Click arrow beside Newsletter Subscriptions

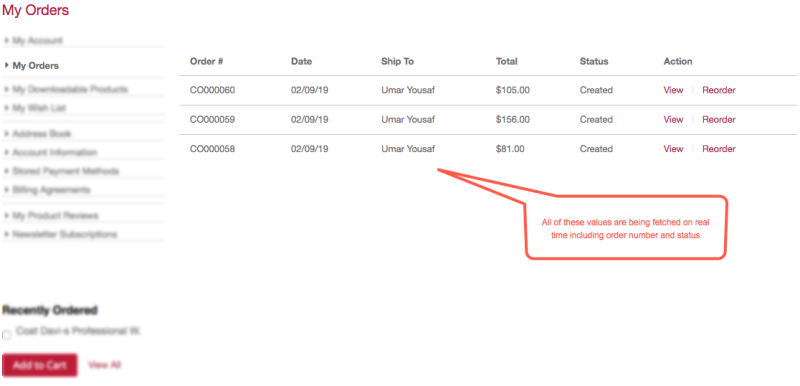point(7,234)
